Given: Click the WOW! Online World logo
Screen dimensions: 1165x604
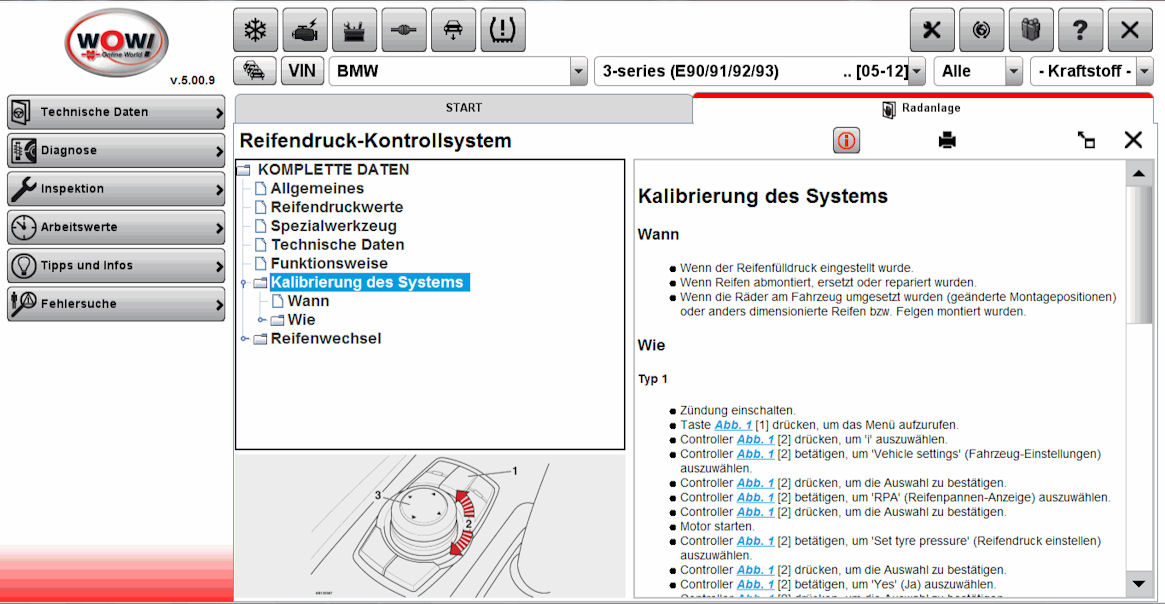Looking at the screenshot, I should tap(117, 43).
